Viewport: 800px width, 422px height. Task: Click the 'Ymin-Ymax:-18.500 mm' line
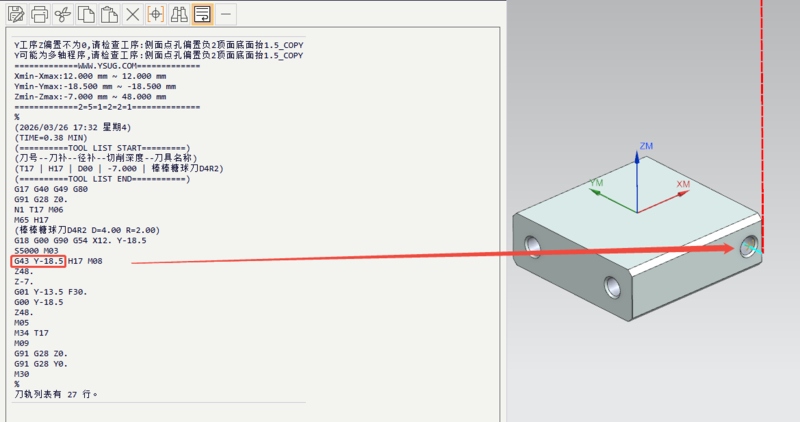(95, 86)
